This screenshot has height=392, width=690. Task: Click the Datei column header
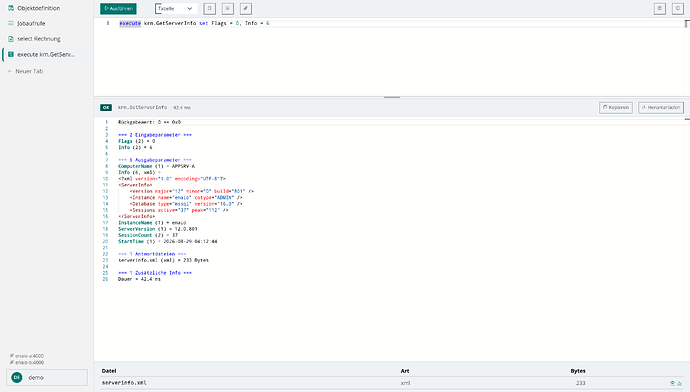pyautogui.click(x=109, y=371)
